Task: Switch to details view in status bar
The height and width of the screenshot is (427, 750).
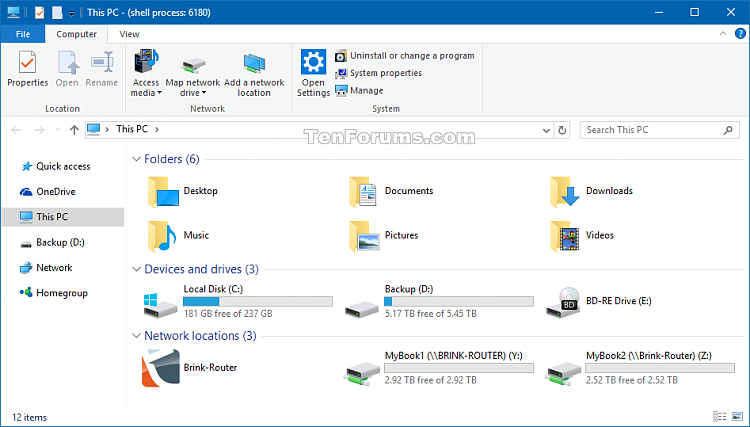Action: pos(719,417)
